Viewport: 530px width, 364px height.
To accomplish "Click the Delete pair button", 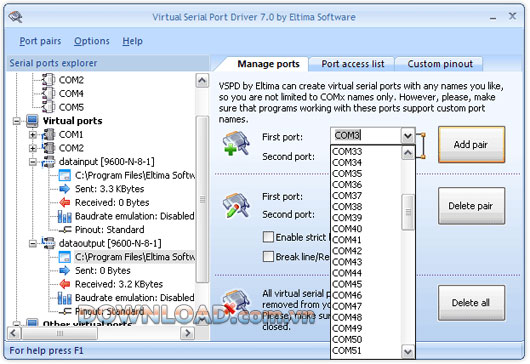I will click(x=471, y=206).
